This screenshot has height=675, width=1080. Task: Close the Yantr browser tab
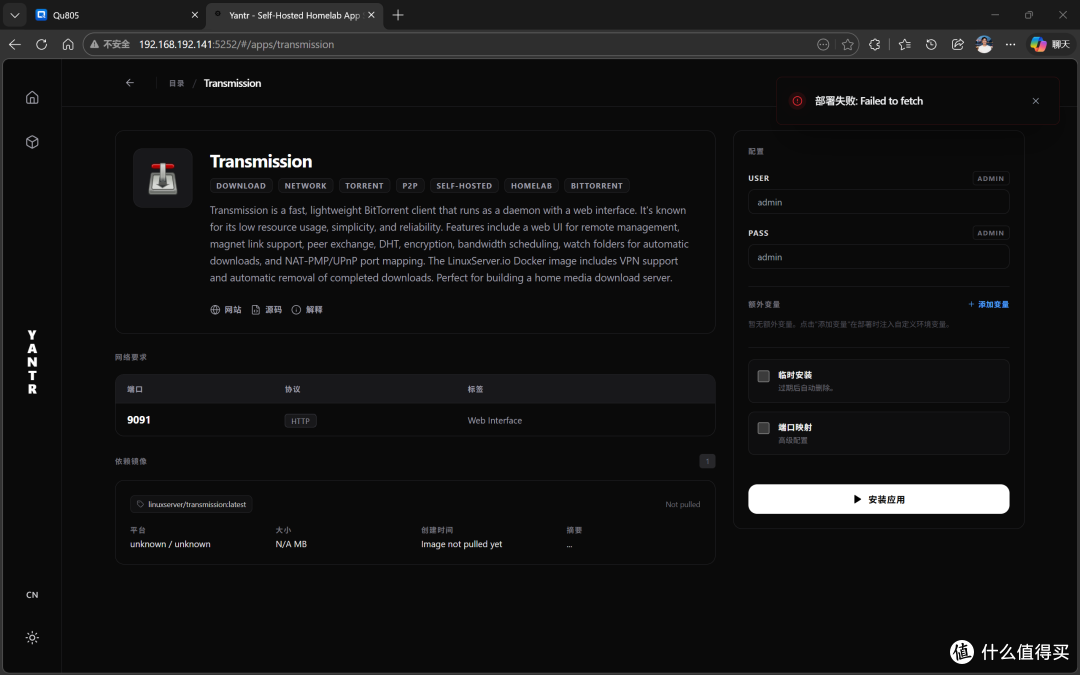tap(371, 15)
